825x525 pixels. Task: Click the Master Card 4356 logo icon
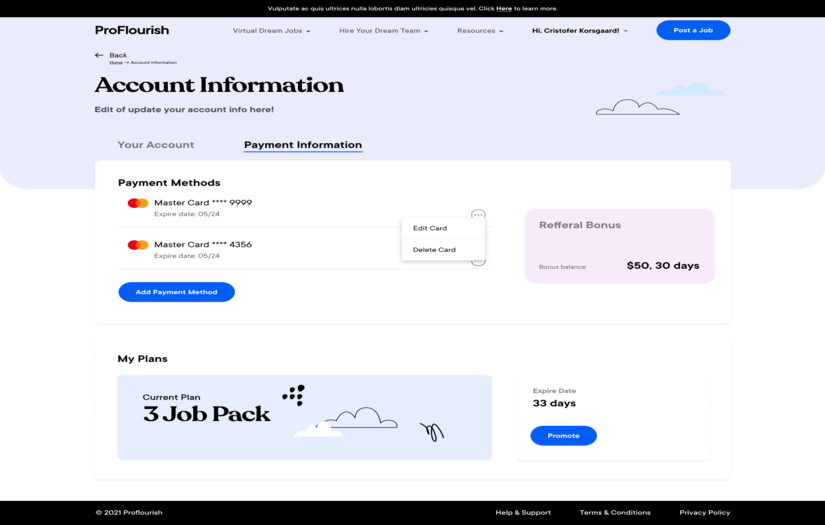pos(138,245)
